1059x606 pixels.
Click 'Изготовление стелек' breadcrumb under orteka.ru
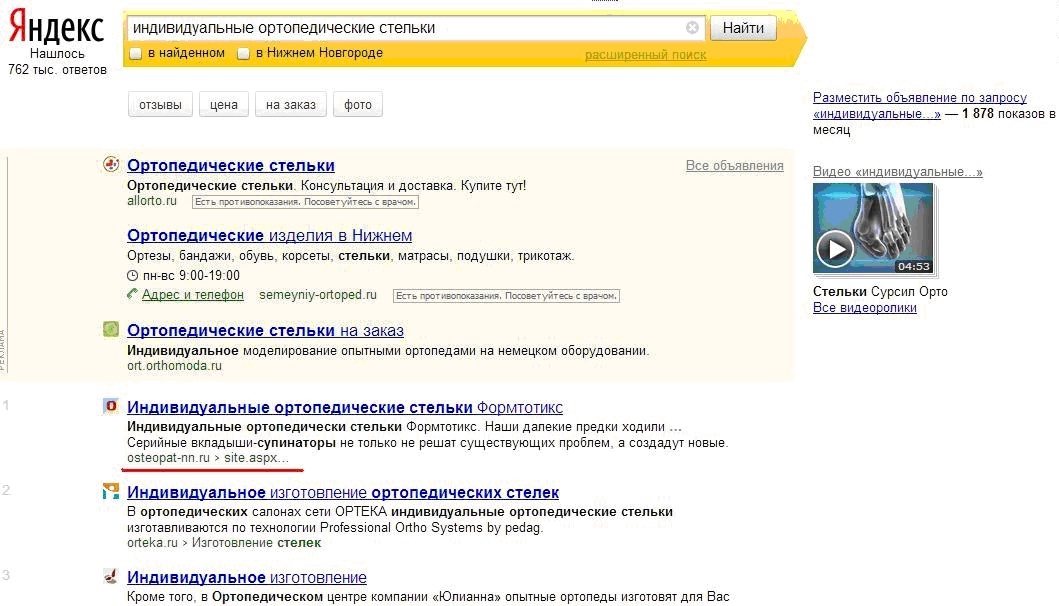pyautogui.click(x=257, y=542)
